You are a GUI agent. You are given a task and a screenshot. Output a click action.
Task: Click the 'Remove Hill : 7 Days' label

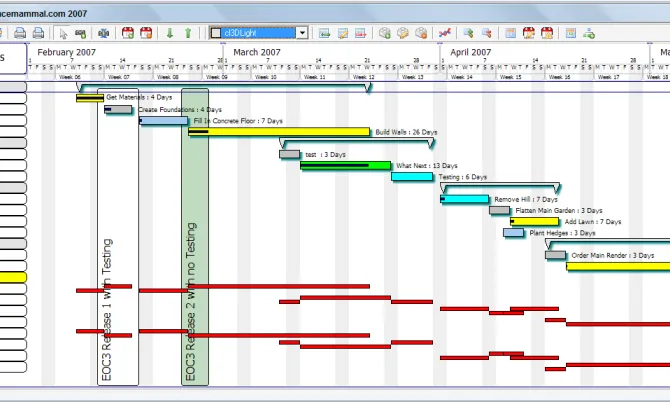[526, 200]
